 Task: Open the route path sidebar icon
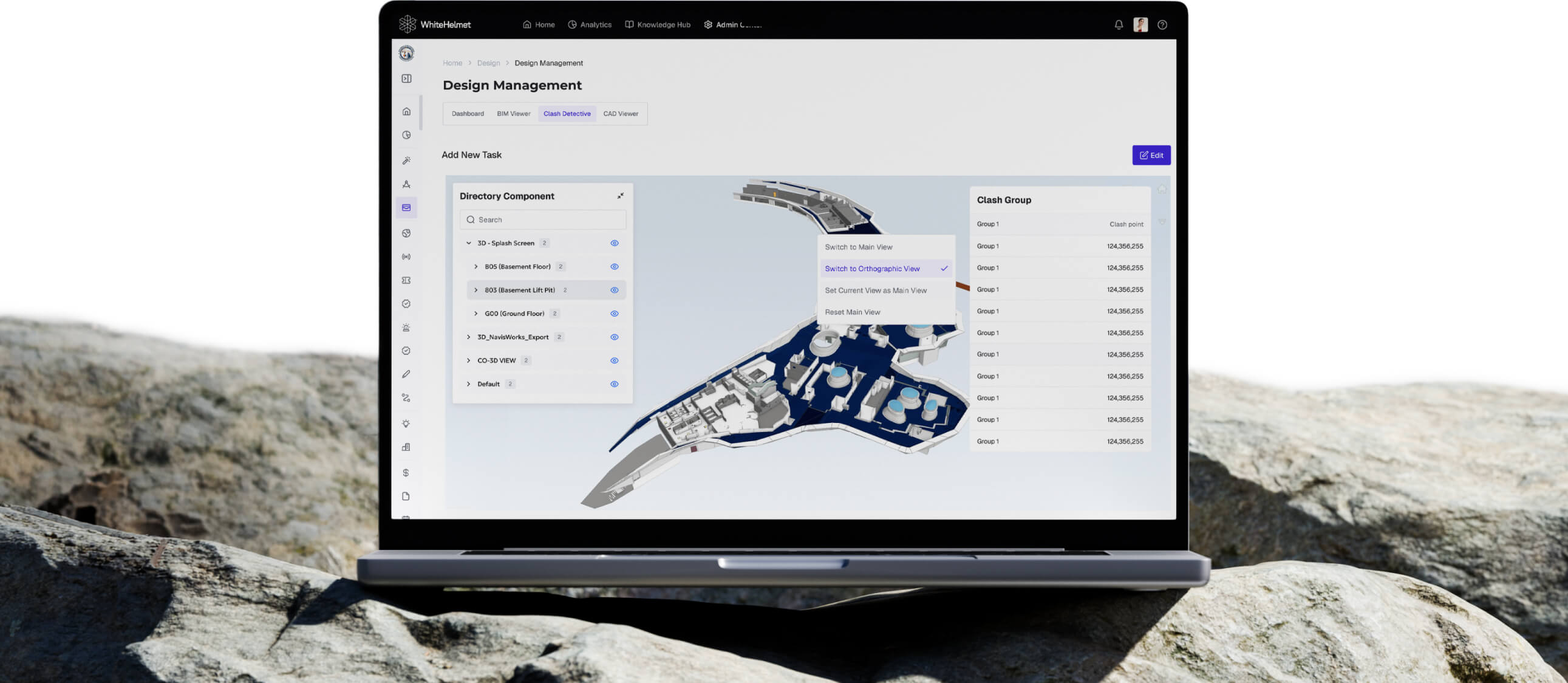[407, 398]
